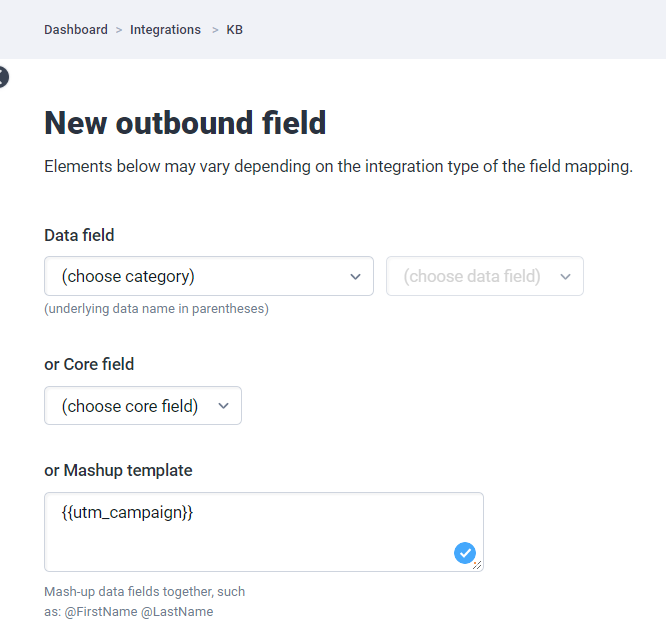Go to Dashboard in the breadcrumb
This screenshot has height=632, width=666.
(76, 30)
